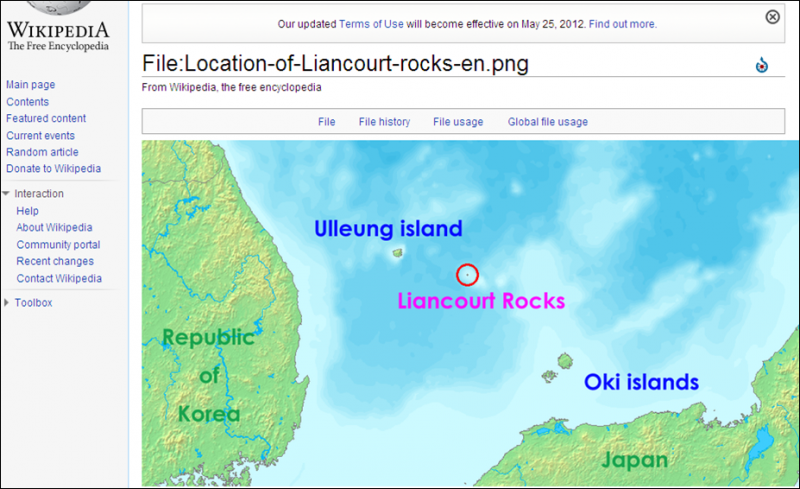Screen dimensions: 800x489
Task: Jump to the File history tab
Action: [x=384, y=122]
